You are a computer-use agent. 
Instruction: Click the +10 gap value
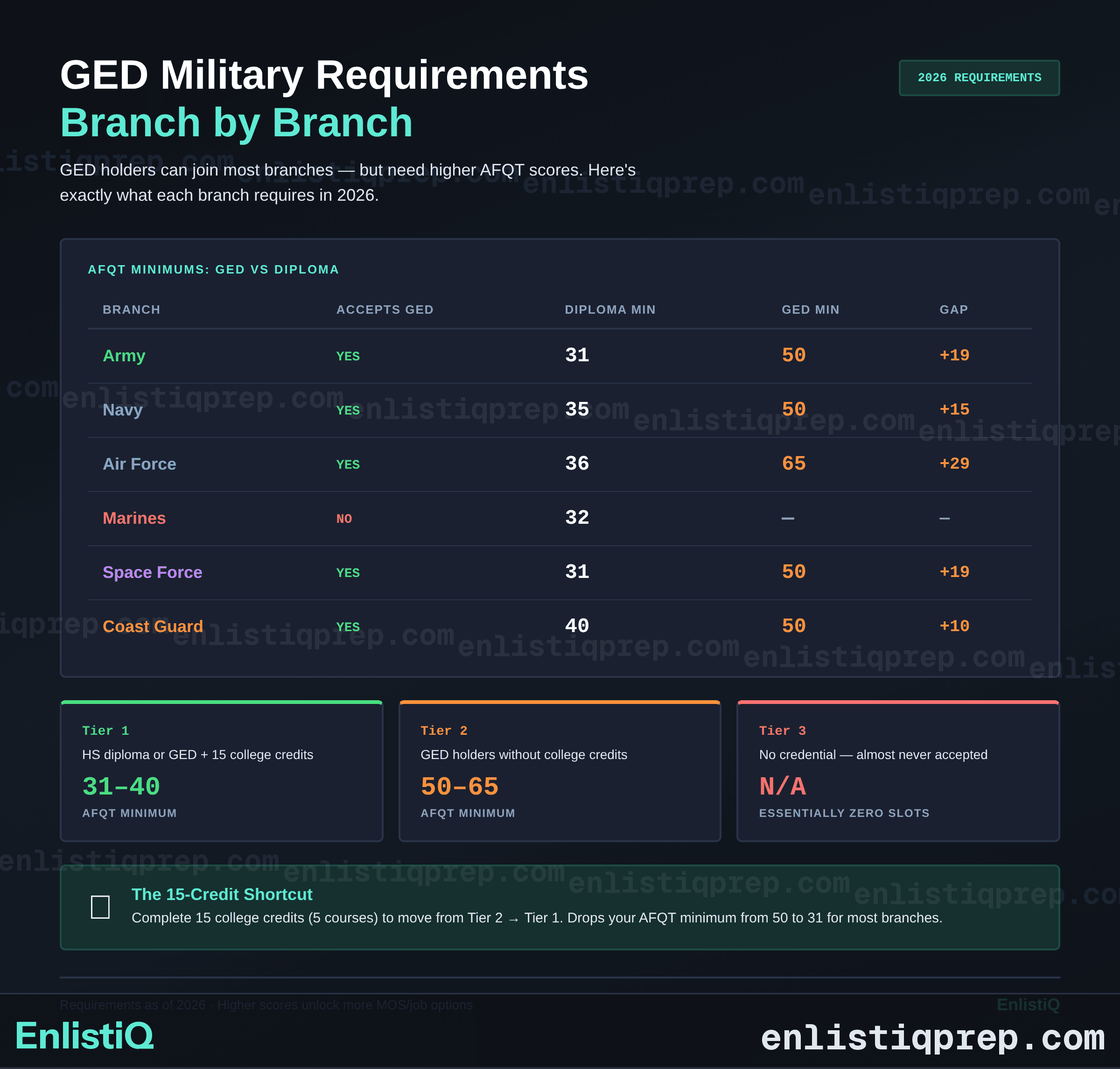point(954,626)
